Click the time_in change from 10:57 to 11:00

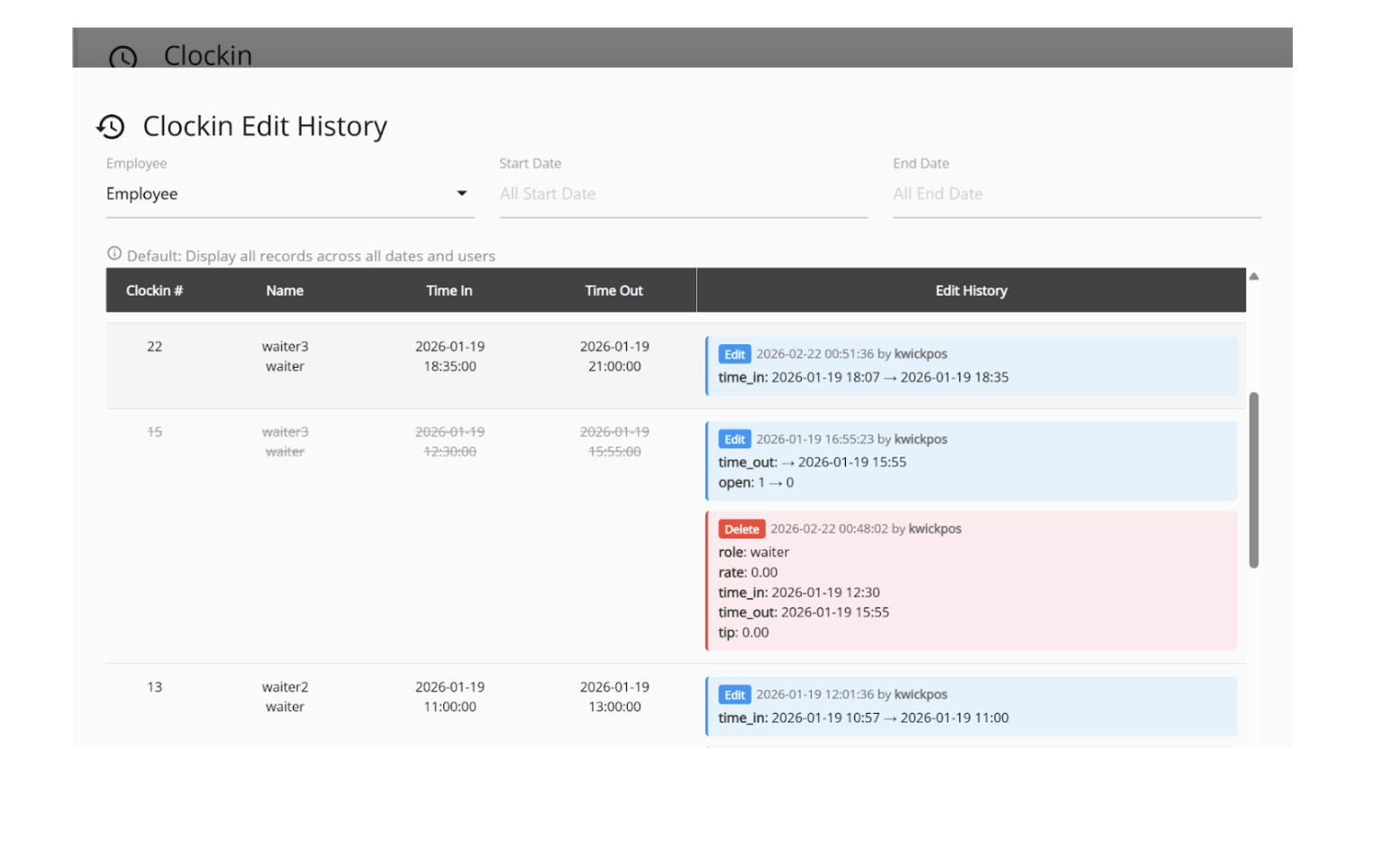pyautogui.click(x=863, y=718)
